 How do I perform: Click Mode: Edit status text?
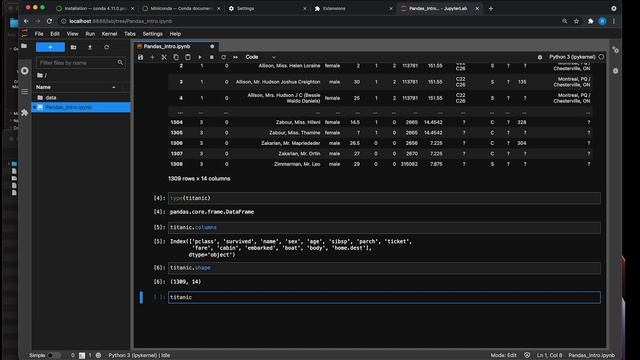click(503, 356)
